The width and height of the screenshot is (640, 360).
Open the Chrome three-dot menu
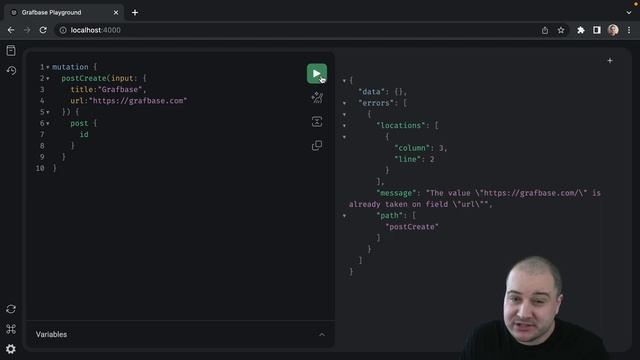[x=629, y=30]
